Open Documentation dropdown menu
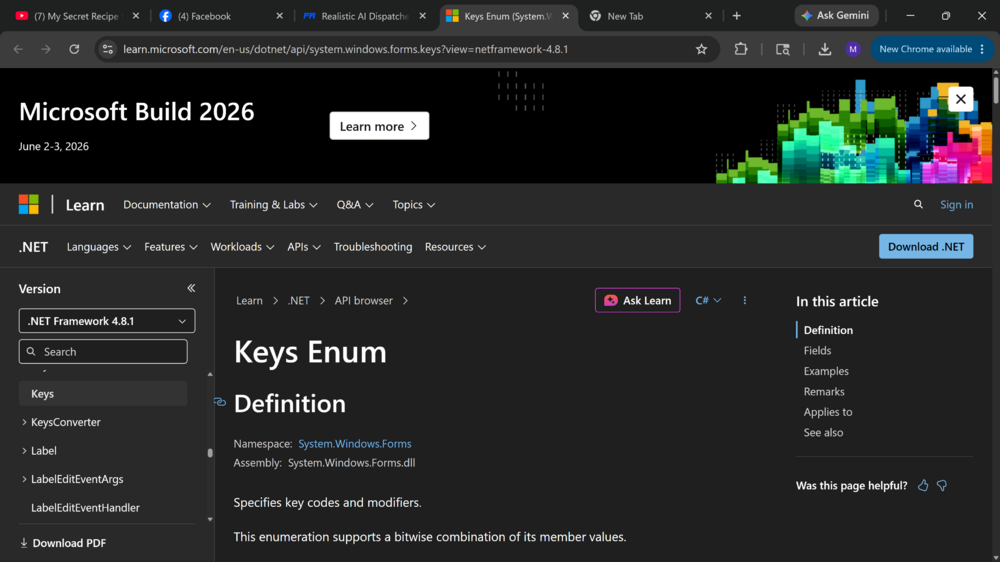 pos(166,205)
